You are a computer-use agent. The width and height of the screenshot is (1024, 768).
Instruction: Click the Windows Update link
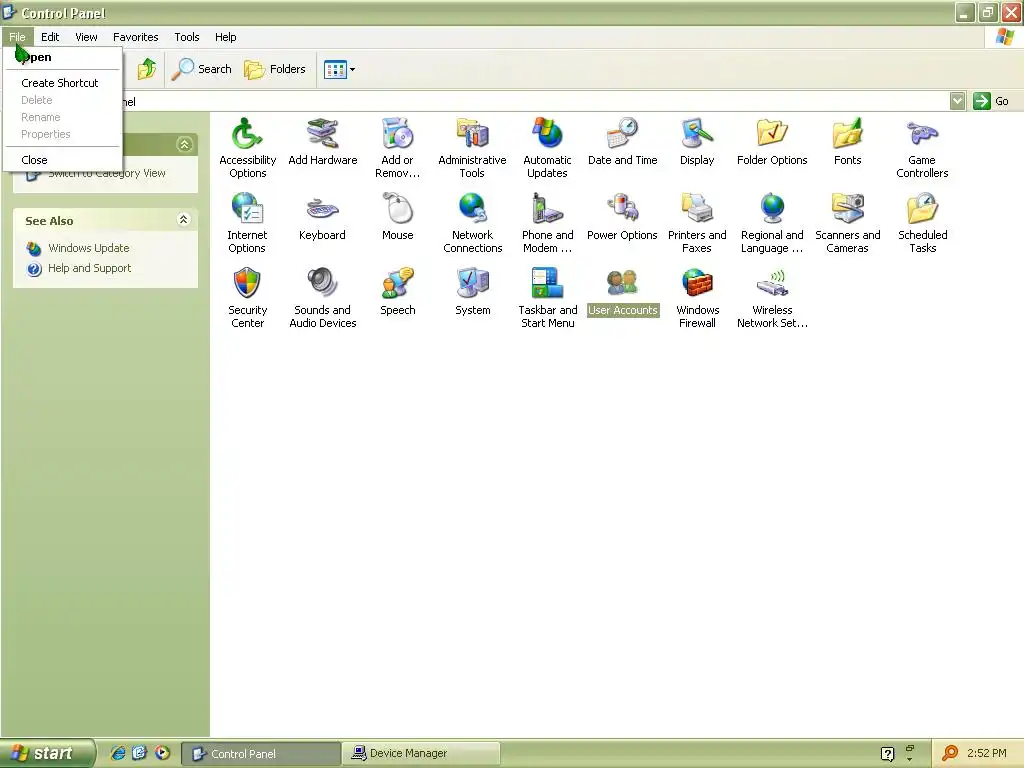point(89,248)
